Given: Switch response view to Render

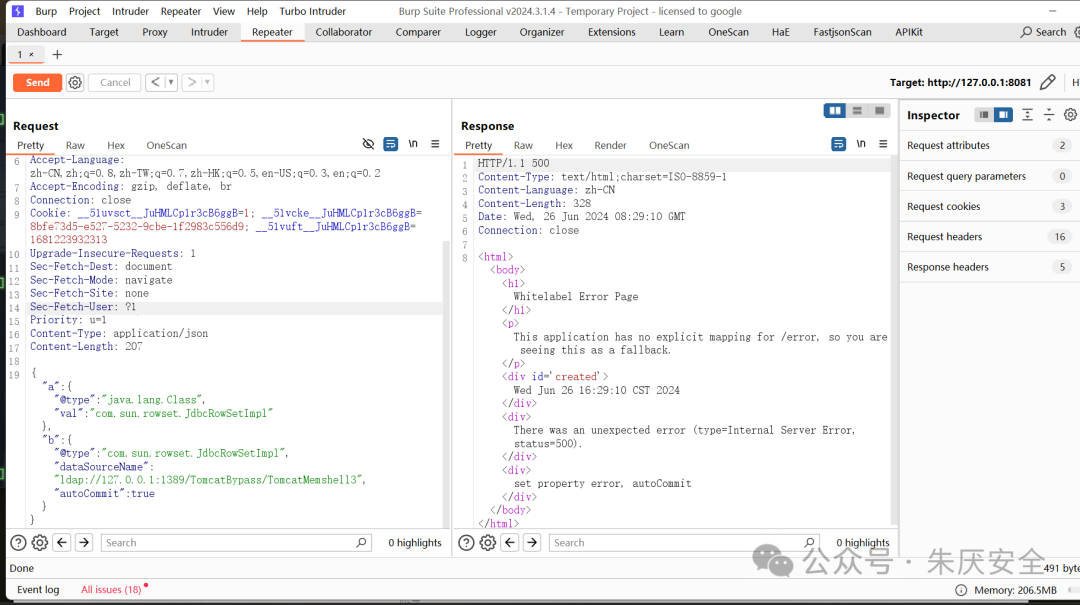Looking at the screenshot, I should click(x=610, y=145).
